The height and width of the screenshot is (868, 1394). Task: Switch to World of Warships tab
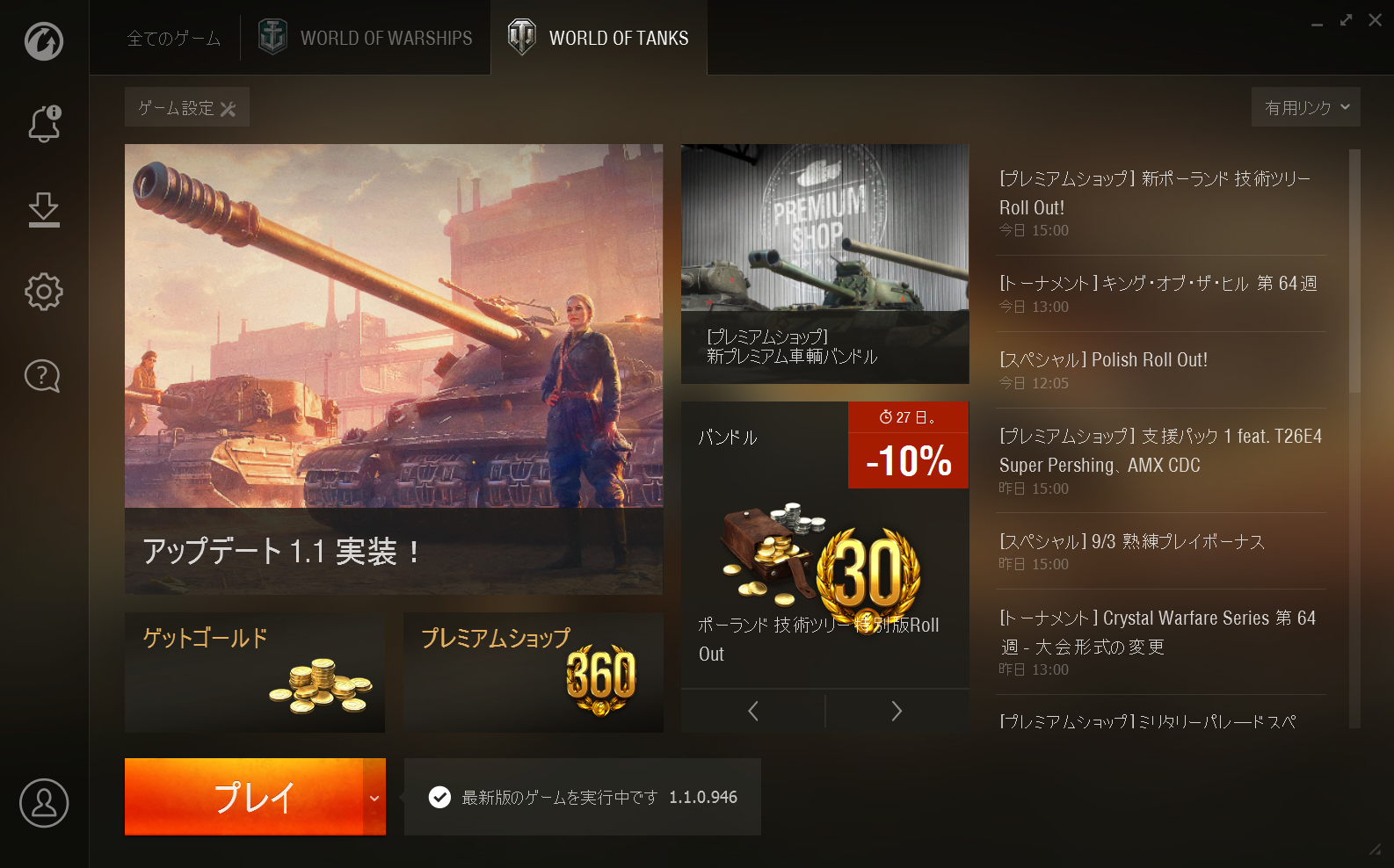366,38
